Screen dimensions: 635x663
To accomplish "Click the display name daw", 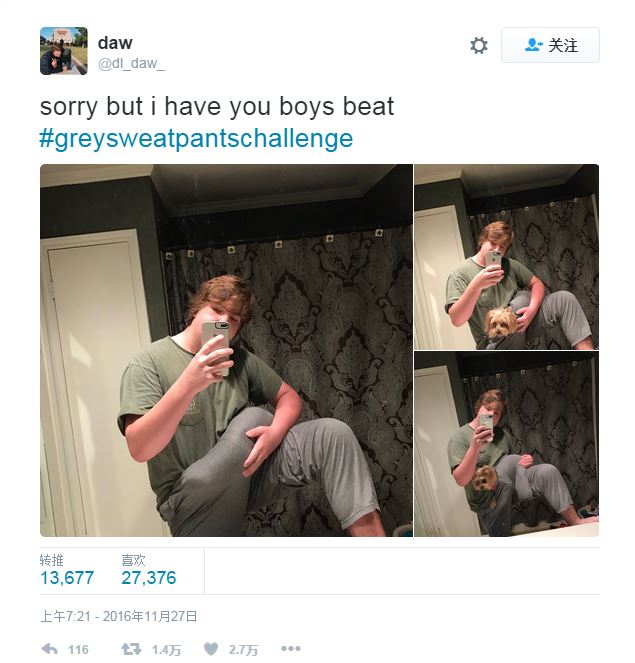I will (115, 43).
